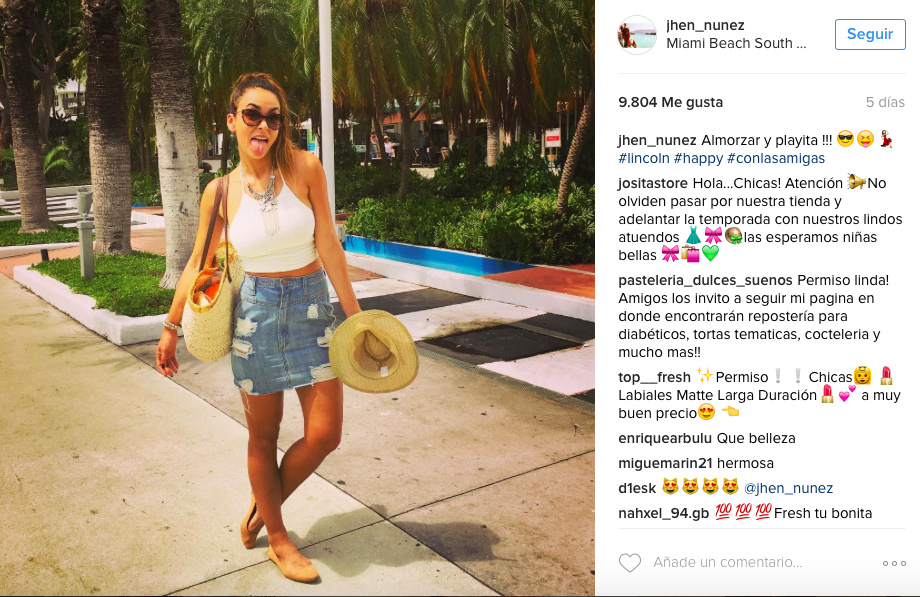
Task: Open the jhen_nunez username in header
Action: pyautogui.click(x=705, y=25)
